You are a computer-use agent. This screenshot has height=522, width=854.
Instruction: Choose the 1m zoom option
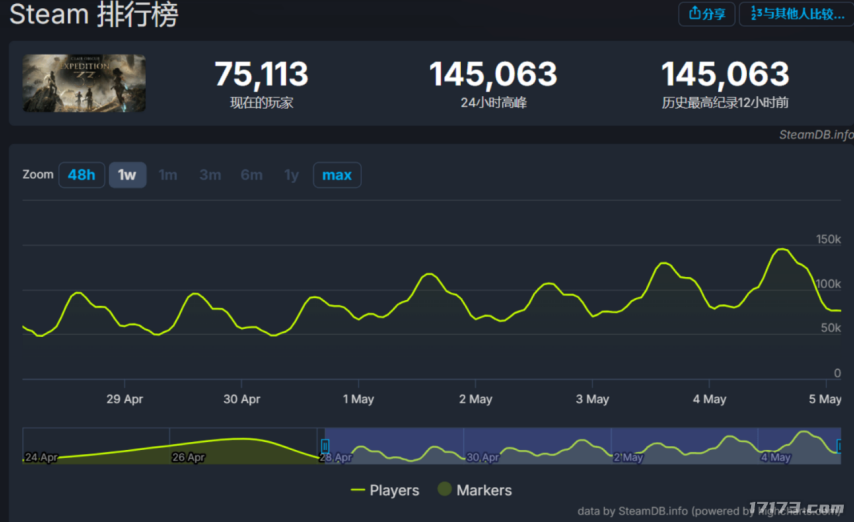pos(168,175)
